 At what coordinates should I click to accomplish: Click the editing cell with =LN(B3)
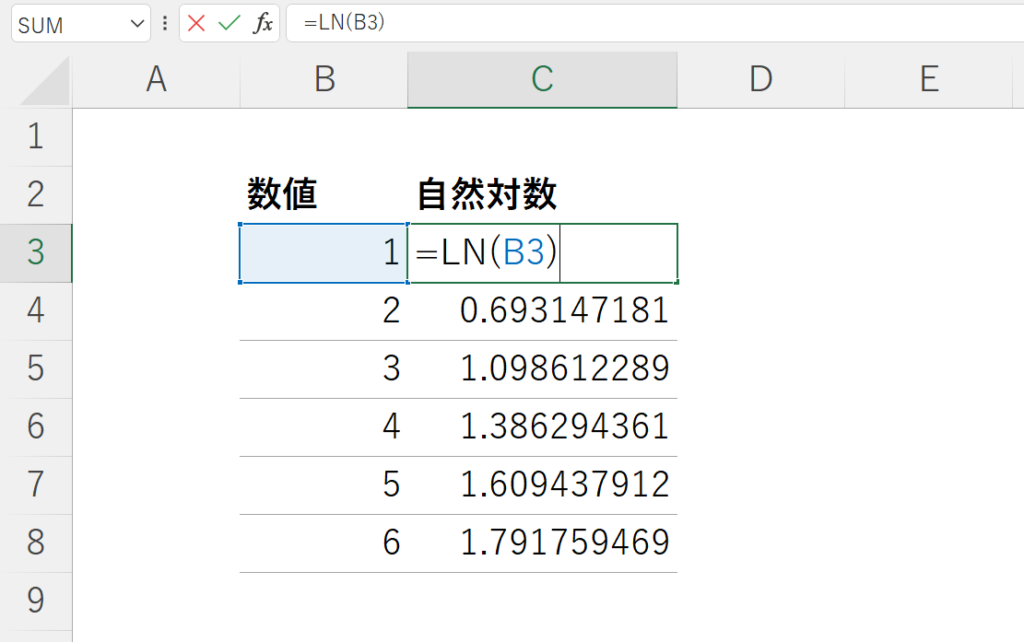tap(543, 253)
